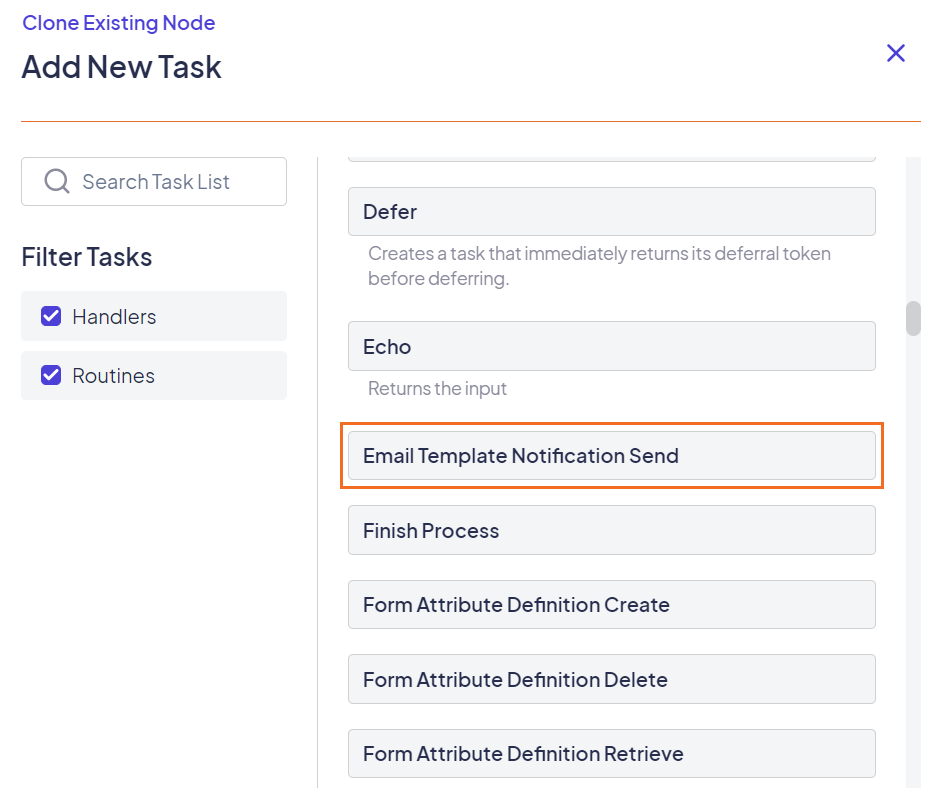Click the task list scrollbar thumb
The width and height of the screenshot is (939, 810).
pos(913,318)
